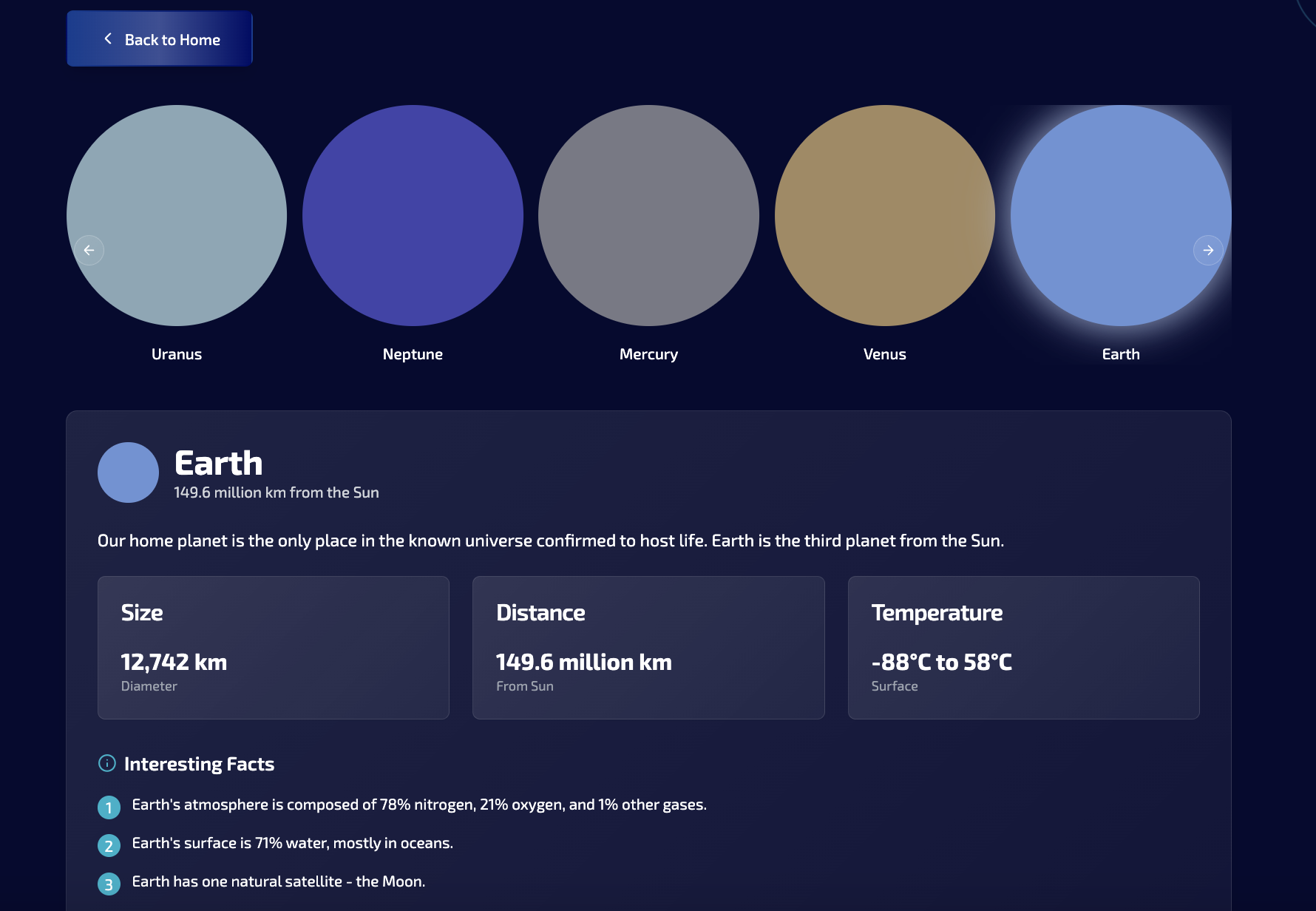
Task: Select the Uranus planet in the carousel
Action: pos(177,215)
